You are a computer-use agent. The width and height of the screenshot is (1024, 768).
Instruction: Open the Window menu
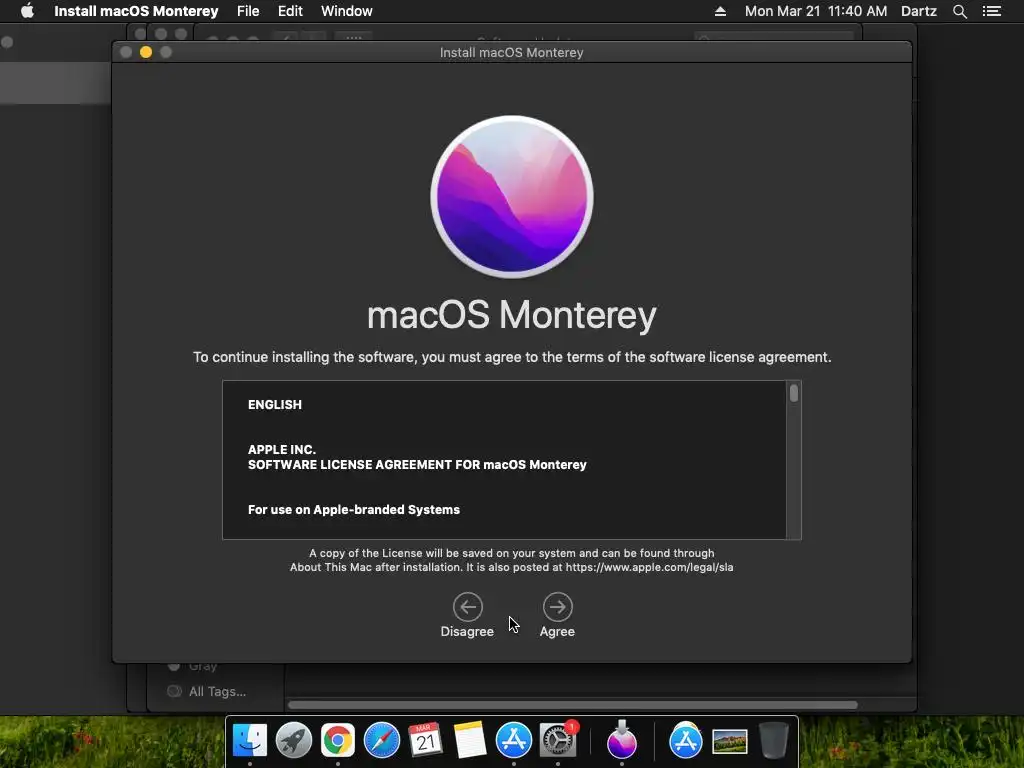(x=347, y=11)
